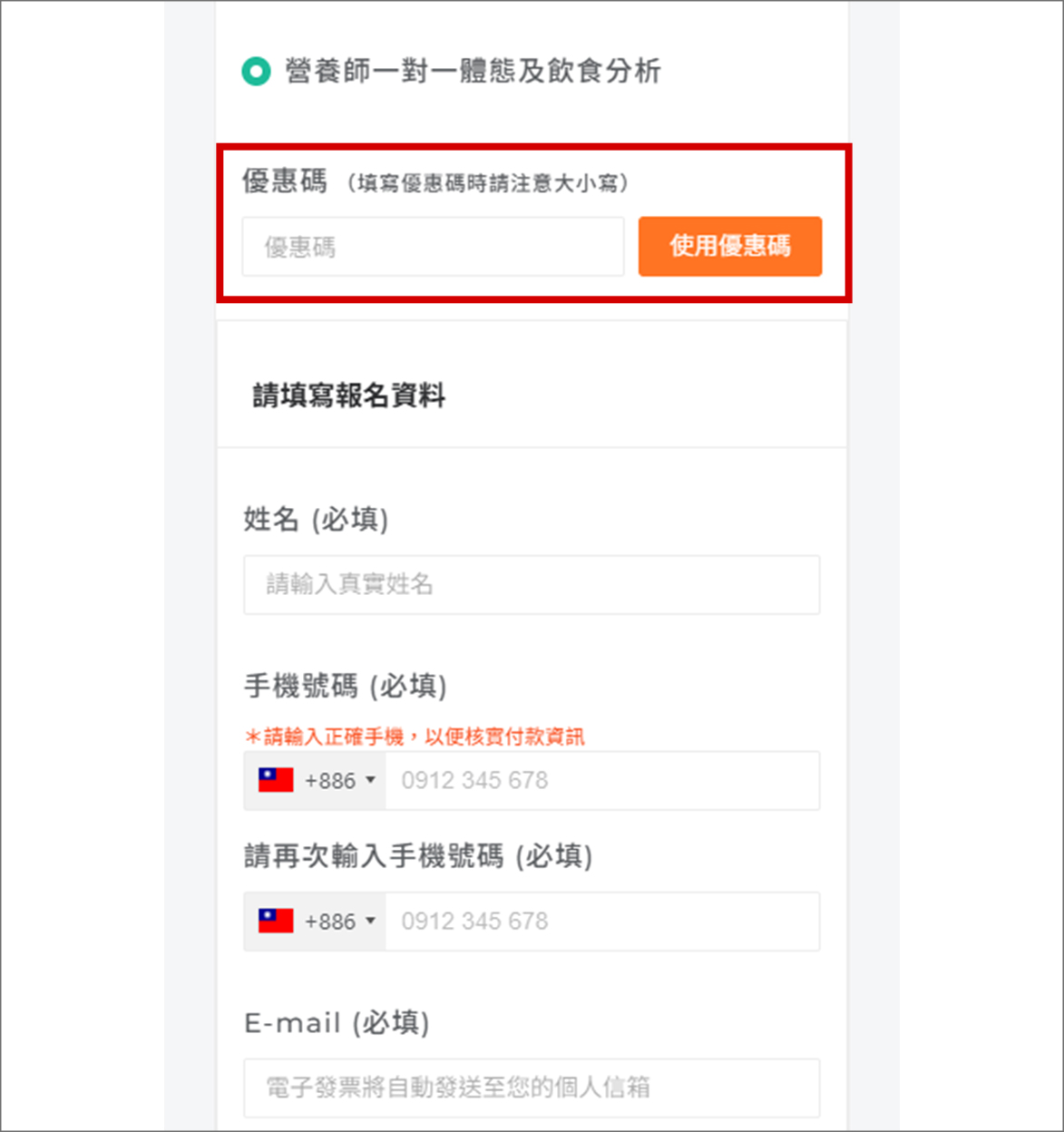Screen dimensions: 1064x1132
Task: Click the 優惠碼 label above the coupon field
Action: 284,181
